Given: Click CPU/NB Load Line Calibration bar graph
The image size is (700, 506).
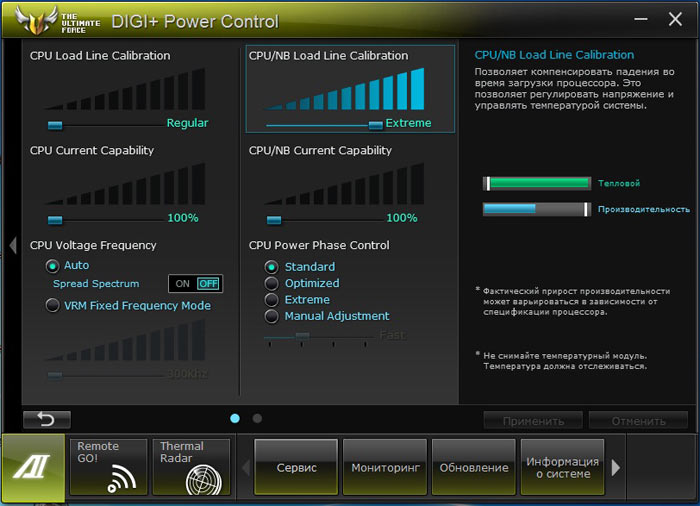Looking at the screenshot, I should pos(344,89).
